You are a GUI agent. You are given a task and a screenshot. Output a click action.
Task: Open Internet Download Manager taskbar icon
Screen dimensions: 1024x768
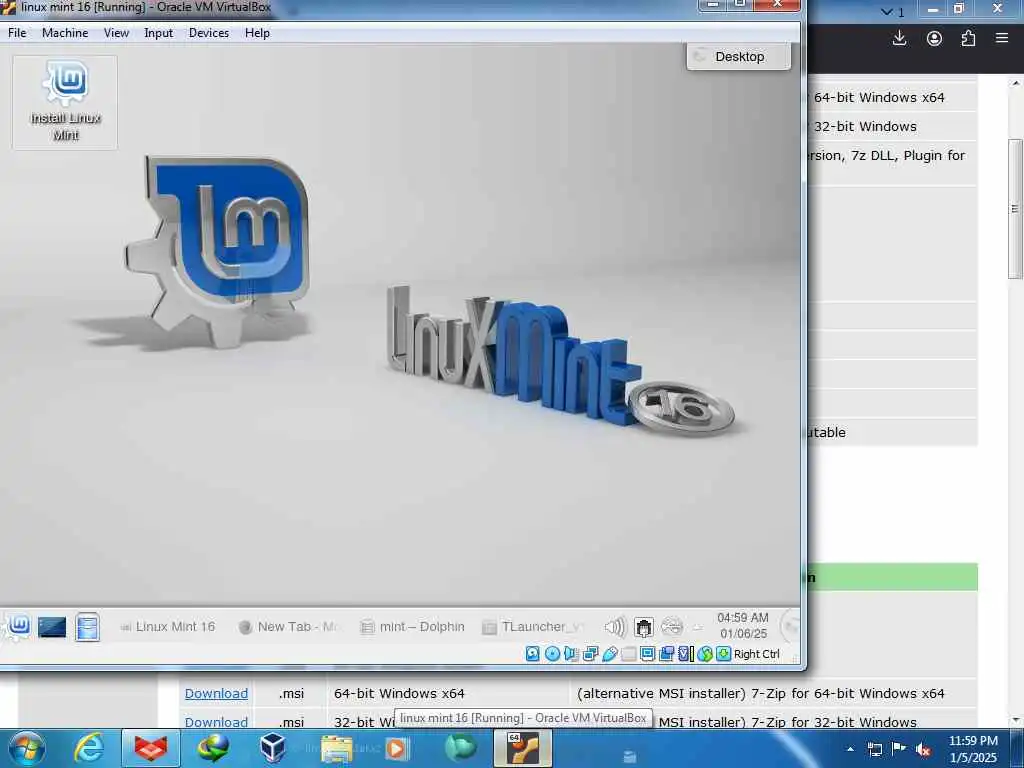pos(213,748)
